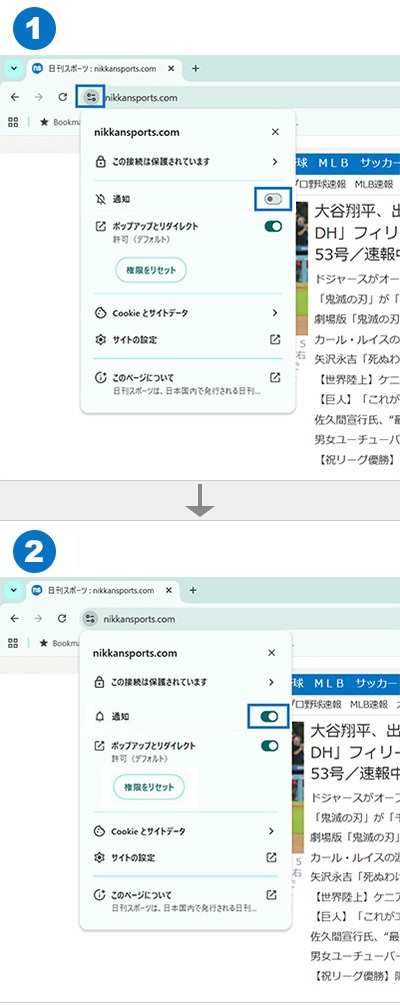Expand Cookie とサイトデータ chevron in step 1
This screenshot has width=400, height=1005.
click(274, 313)
